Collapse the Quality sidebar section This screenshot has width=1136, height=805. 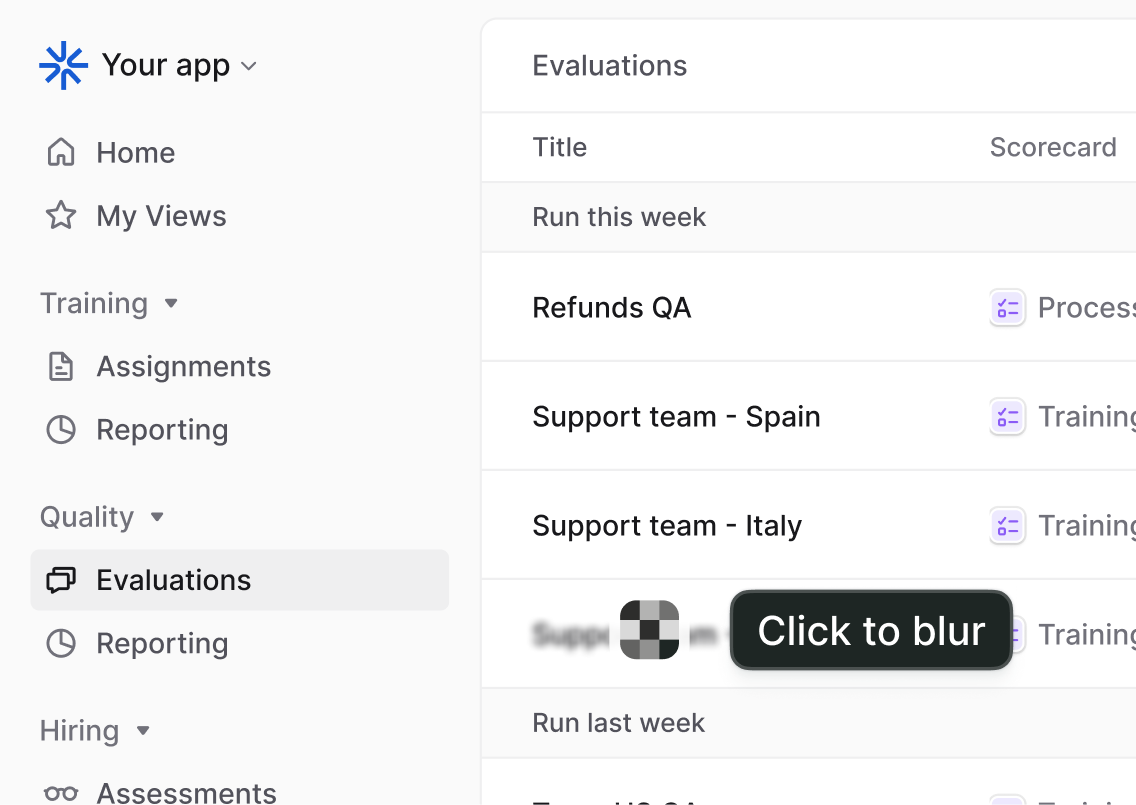pos(157,517)
